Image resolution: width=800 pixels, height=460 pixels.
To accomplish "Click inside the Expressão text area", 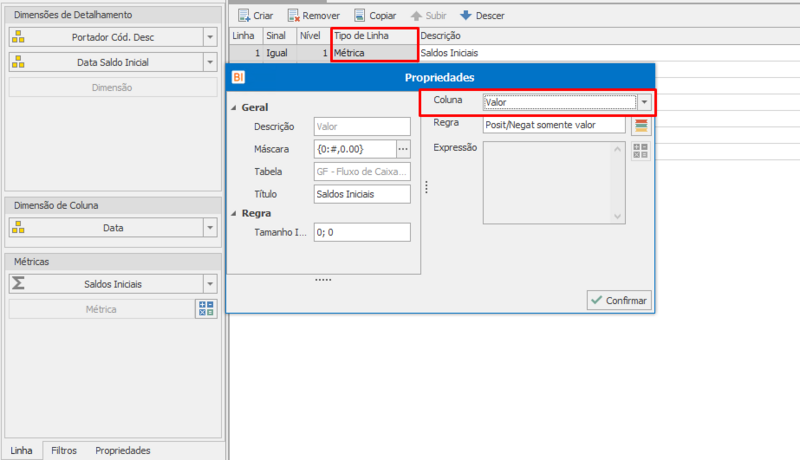I will (x=547, y=183).
